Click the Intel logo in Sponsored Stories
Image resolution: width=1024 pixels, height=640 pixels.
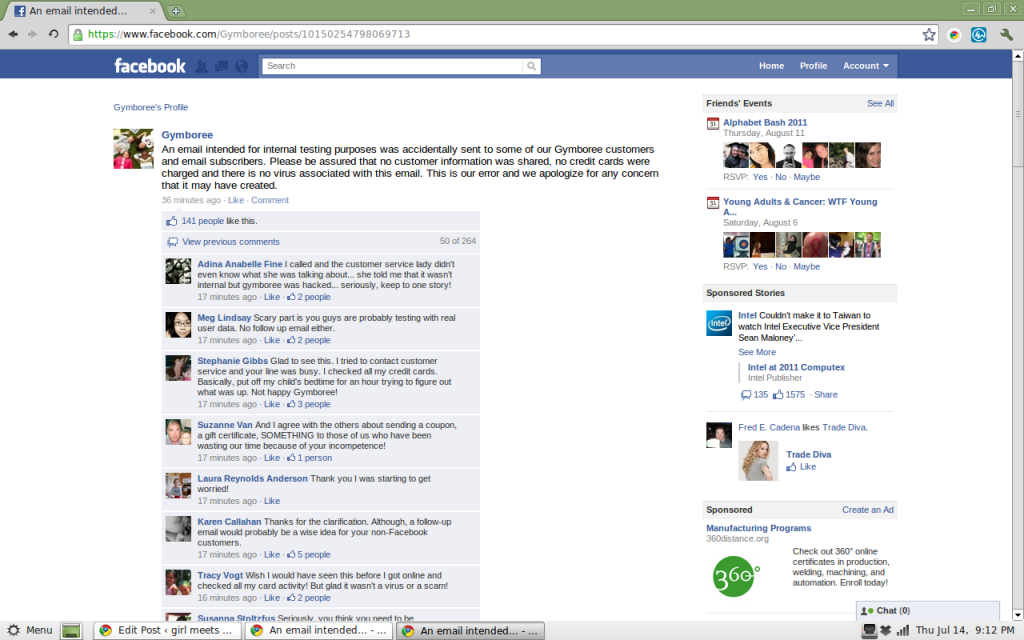click(719, 323)
